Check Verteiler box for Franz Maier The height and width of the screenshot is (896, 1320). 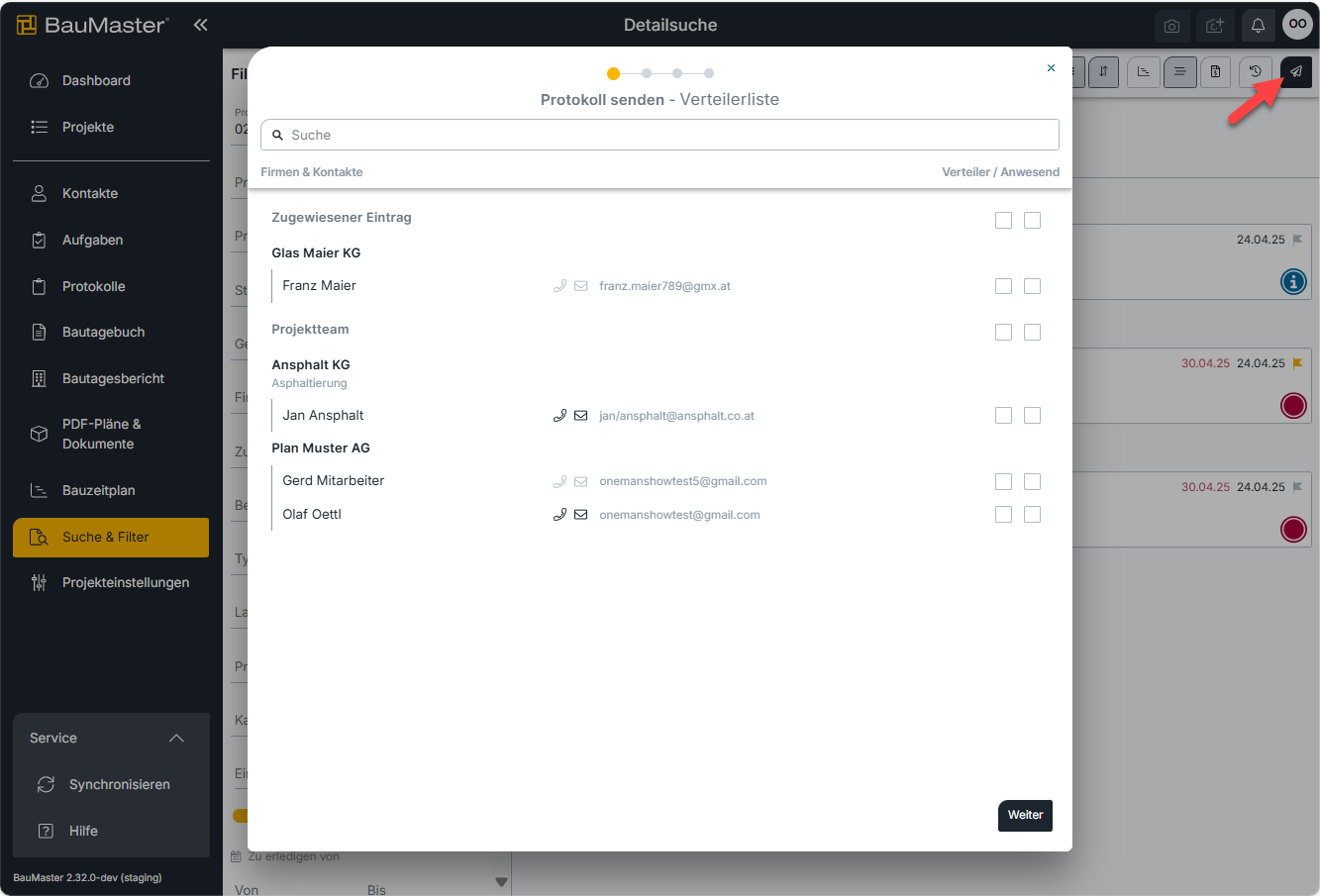(x=1003, y=286)
